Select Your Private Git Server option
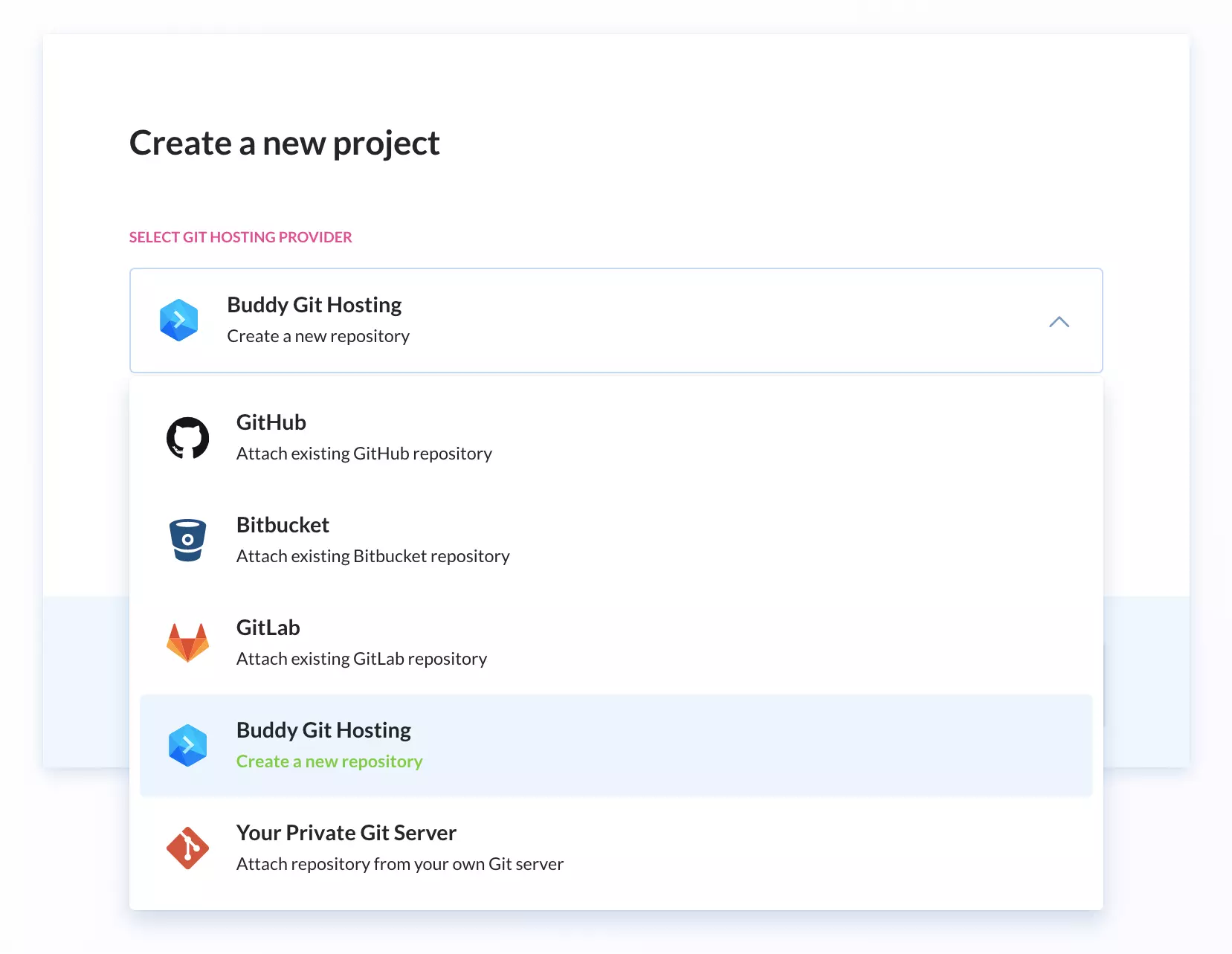Viewport: 1232px width, 954px height. point(616,848)
